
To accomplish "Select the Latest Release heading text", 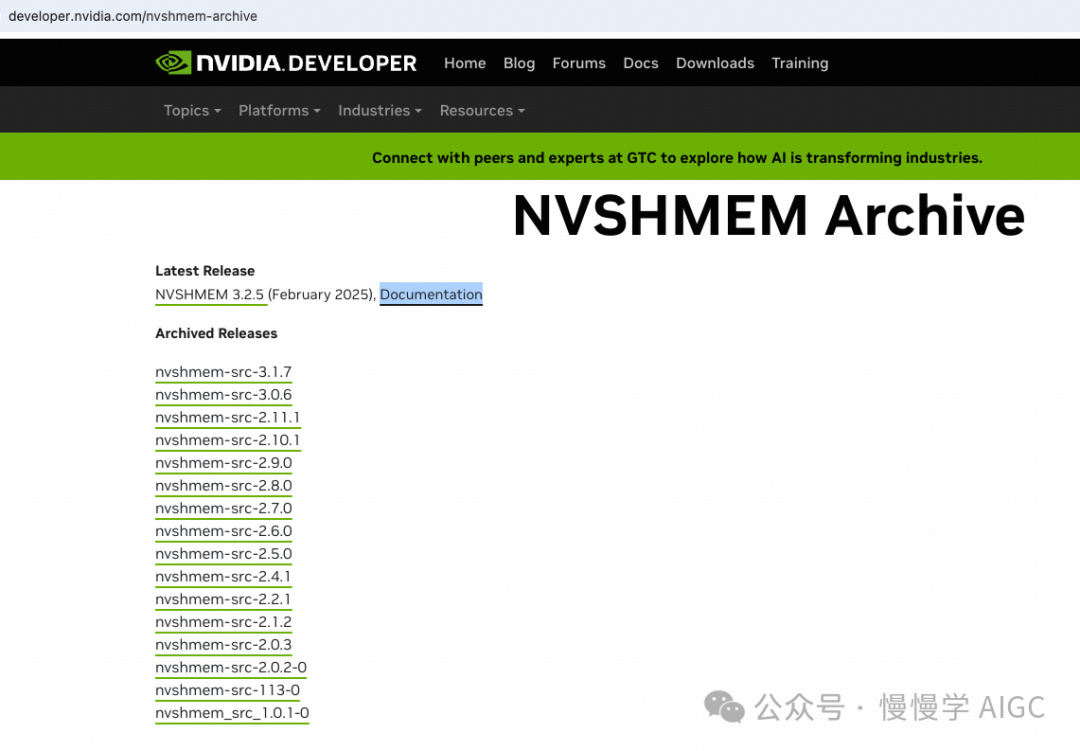I will coord(205,271).
